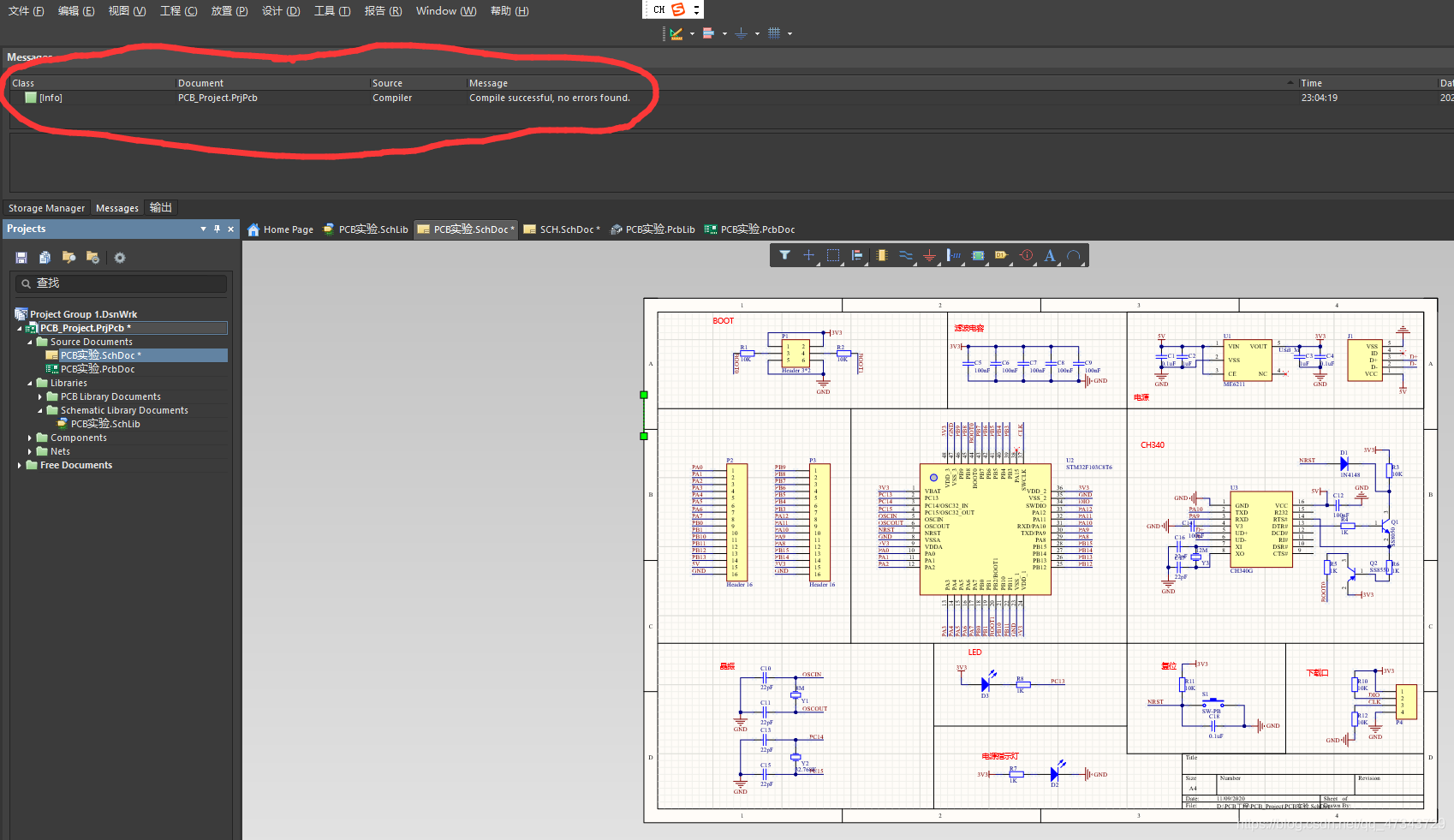
Task: Place a GND power port
Action: pyautogui.click(x=930, y=255)
